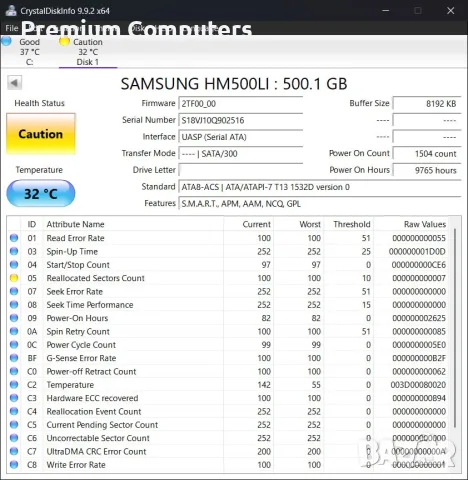This screenshot has width=468, height=480.
Task: Click the Firmware field 2TF00_00
Action: click(240, 104)
